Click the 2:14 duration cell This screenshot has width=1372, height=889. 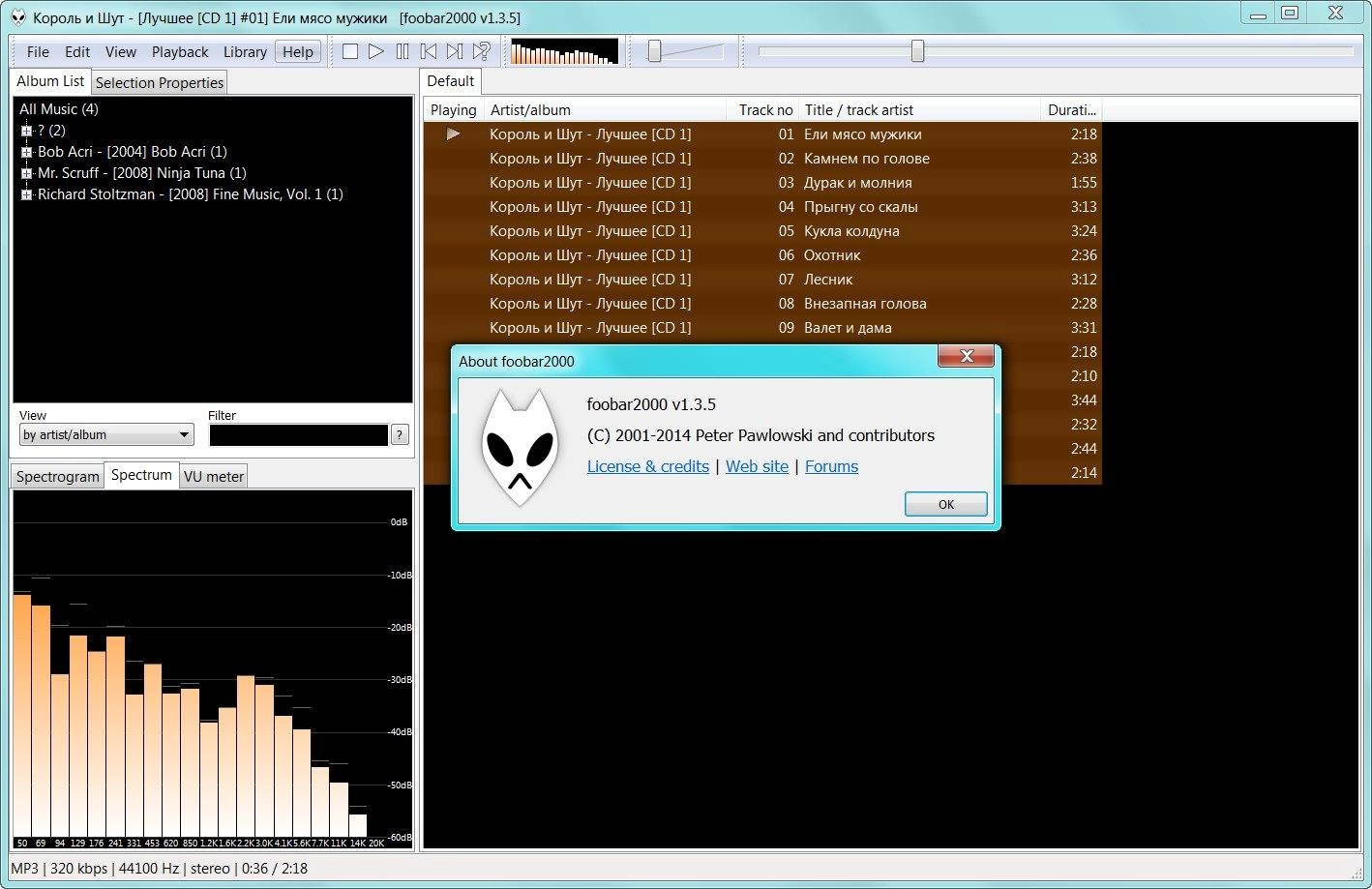coord(1084,473)
